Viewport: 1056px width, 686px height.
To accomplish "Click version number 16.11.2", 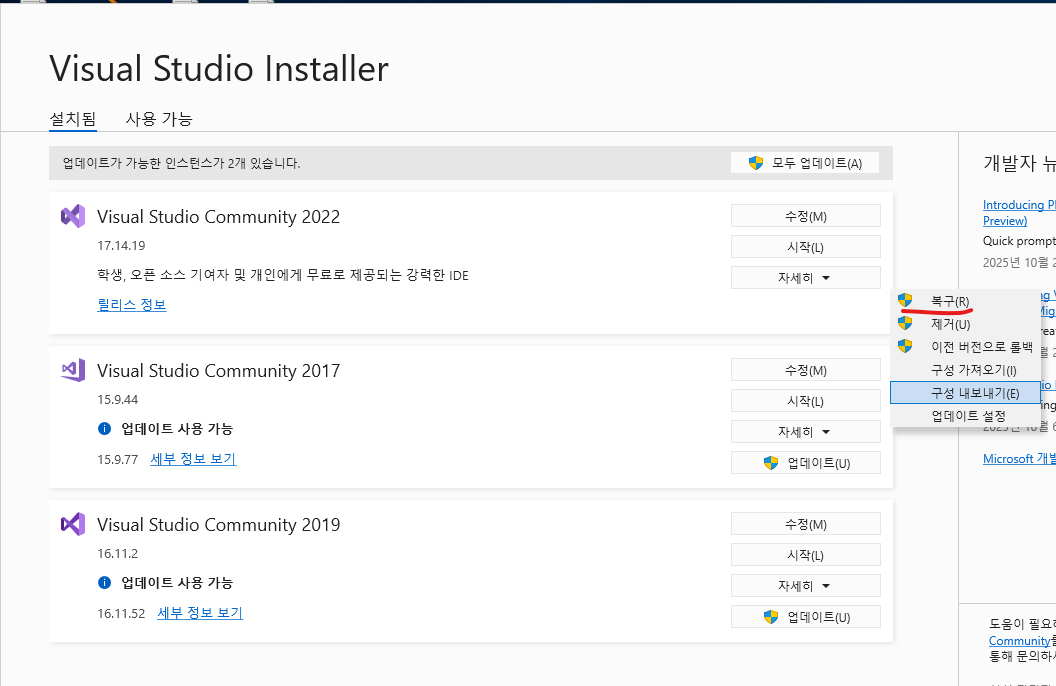I will [117, 553].
